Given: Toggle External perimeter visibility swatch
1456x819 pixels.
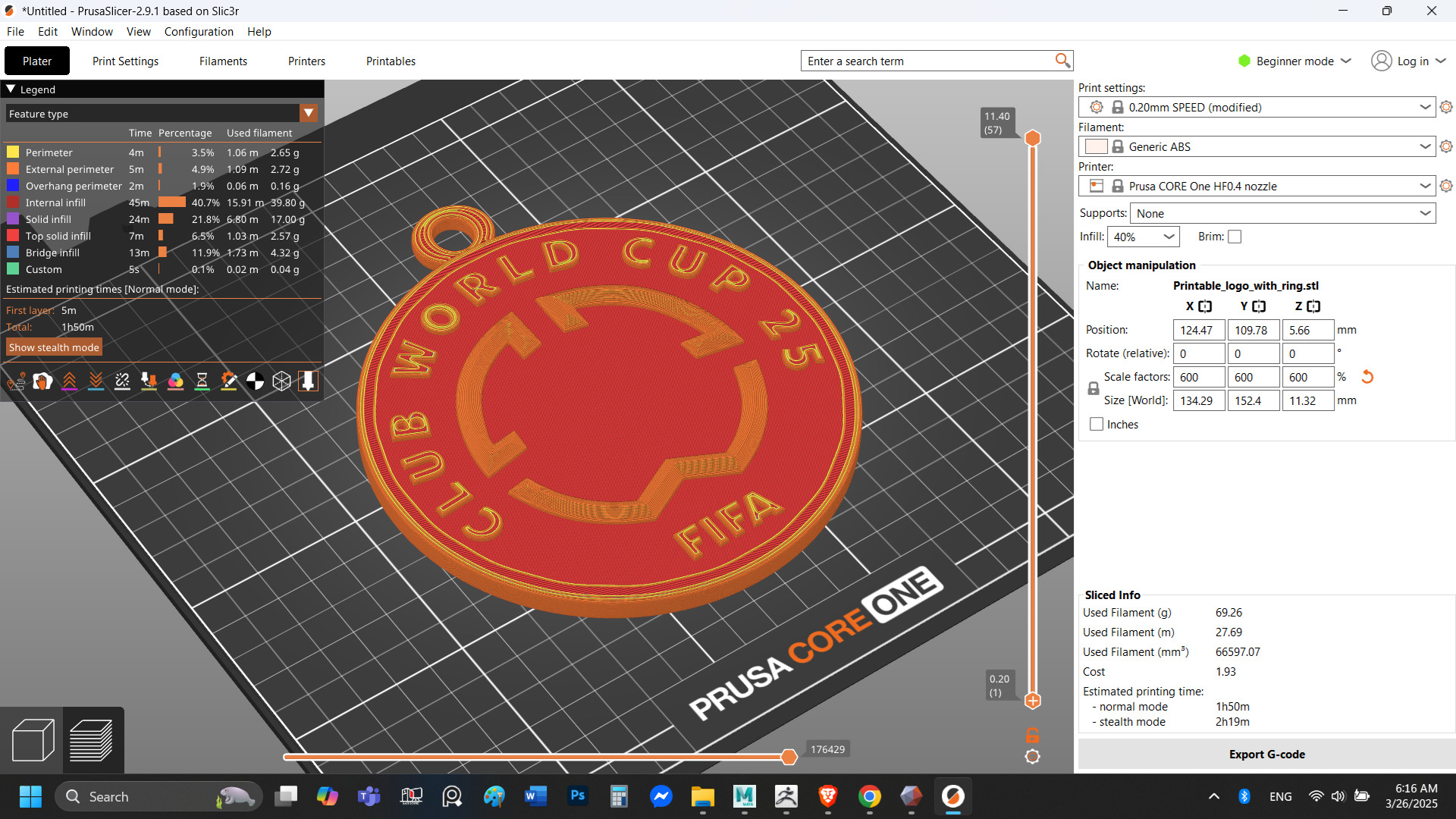Looking at the screenshot, I should click(13, 168).
